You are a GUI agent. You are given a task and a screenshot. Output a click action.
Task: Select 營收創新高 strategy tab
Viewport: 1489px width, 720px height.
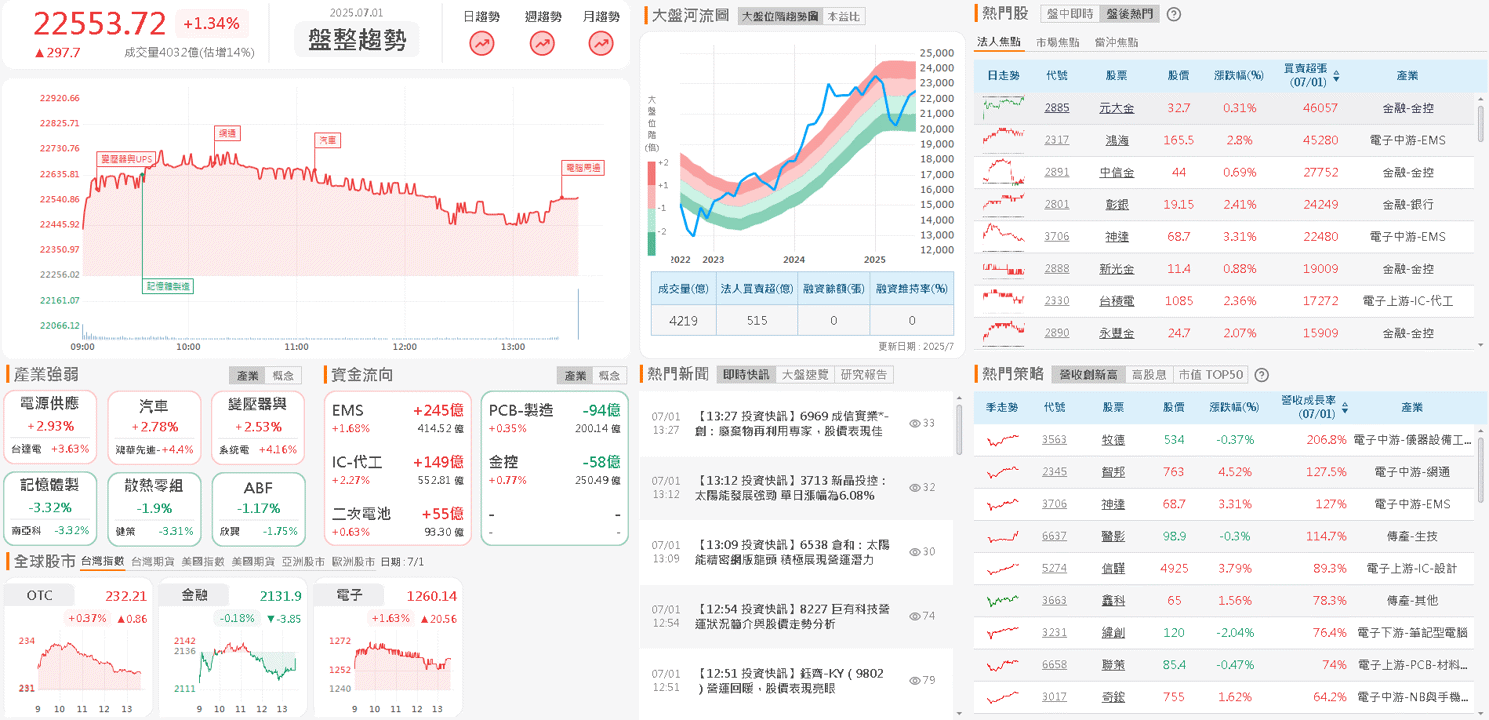(1088, 374)
